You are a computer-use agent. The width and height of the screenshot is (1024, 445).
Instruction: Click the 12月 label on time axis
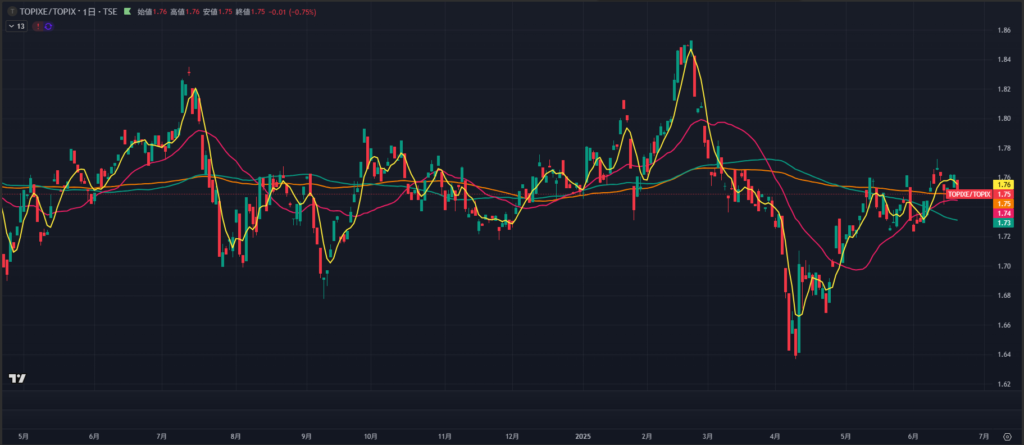(x=513, y=436)
